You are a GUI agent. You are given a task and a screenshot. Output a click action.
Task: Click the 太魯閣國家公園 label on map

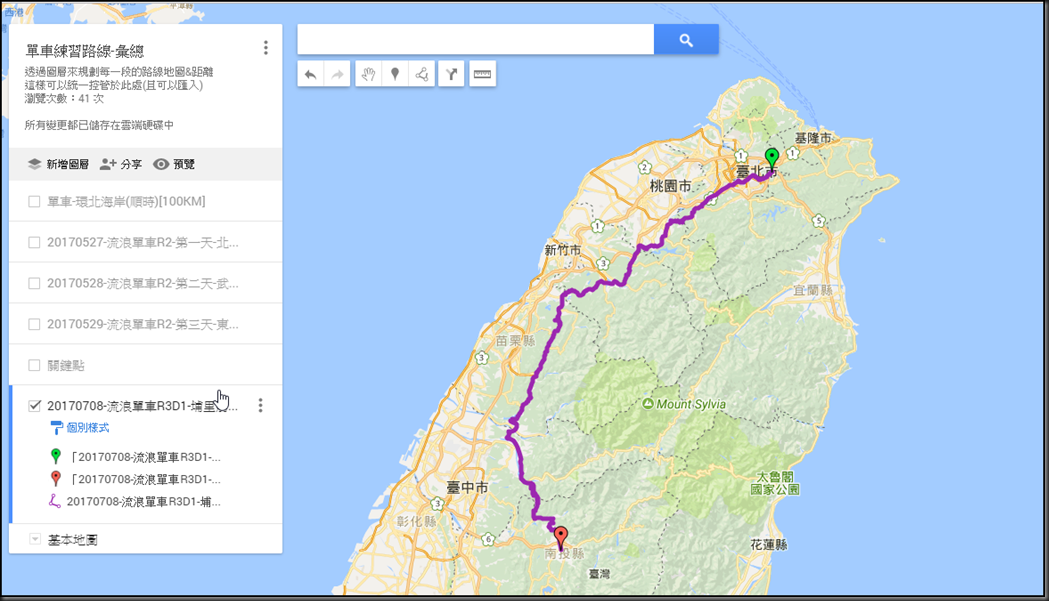coord(775,483)
